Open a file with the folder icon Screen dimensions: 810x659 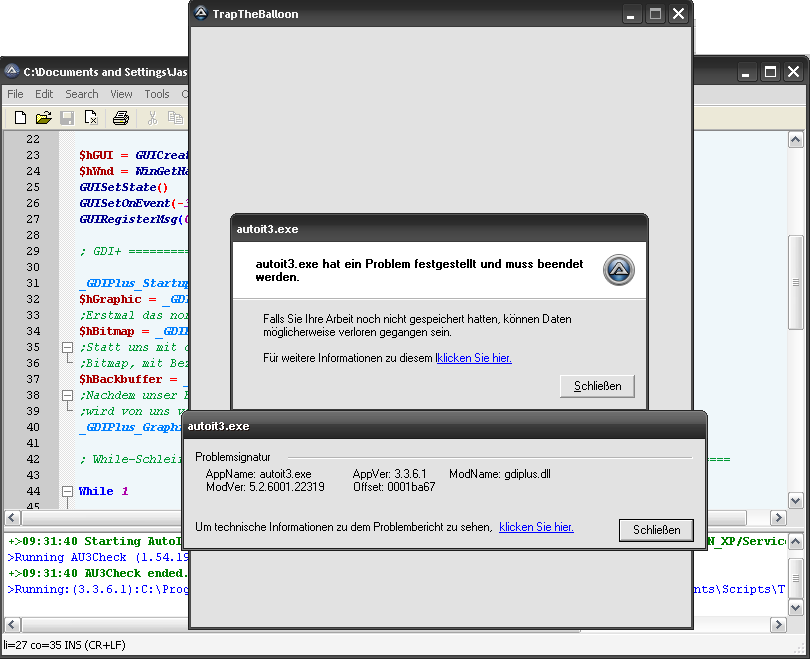[44, 118]
